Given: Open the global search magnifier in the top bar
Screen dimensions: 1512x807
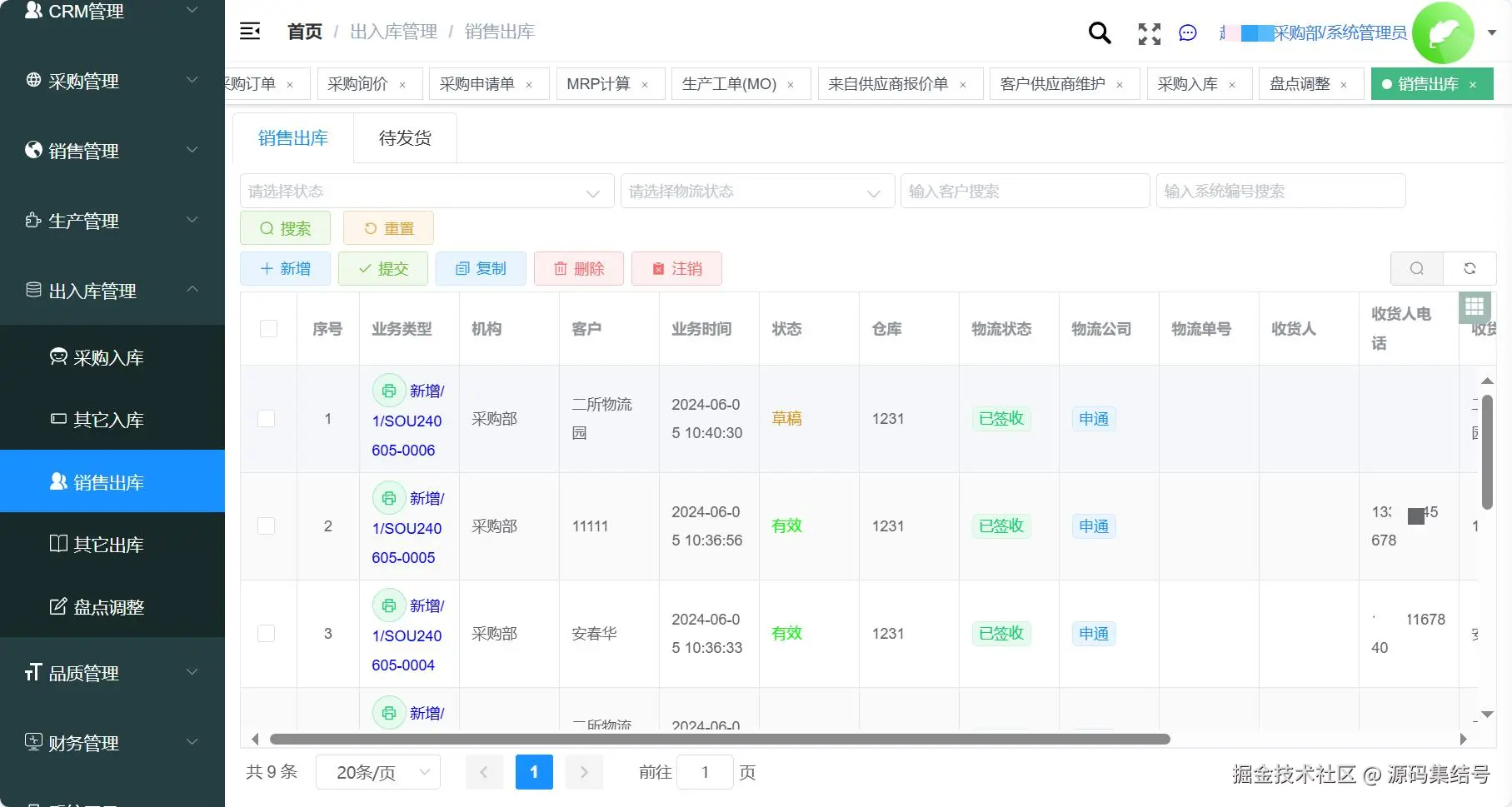Looking at the screenshot, I should pyautogui.click(x=1099, y=33).
